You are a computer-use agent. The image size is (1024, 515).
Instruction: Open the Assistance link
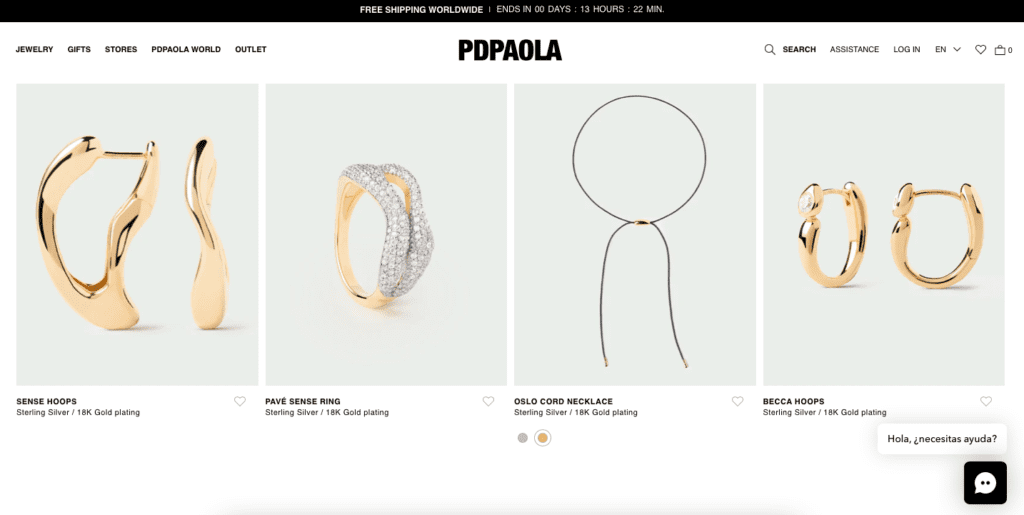click(854, 50)
